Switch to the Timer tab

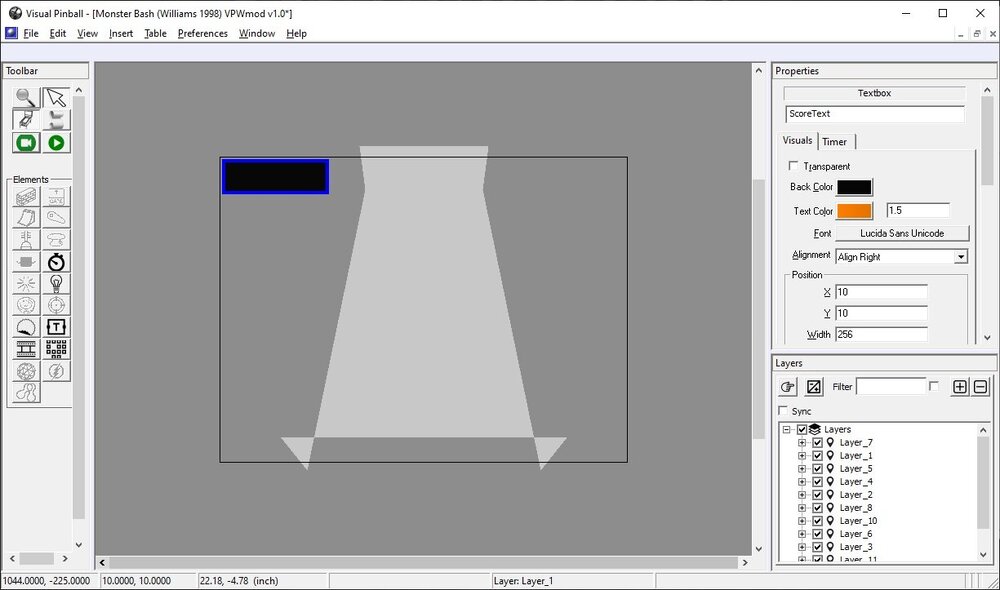coord(834,142)
